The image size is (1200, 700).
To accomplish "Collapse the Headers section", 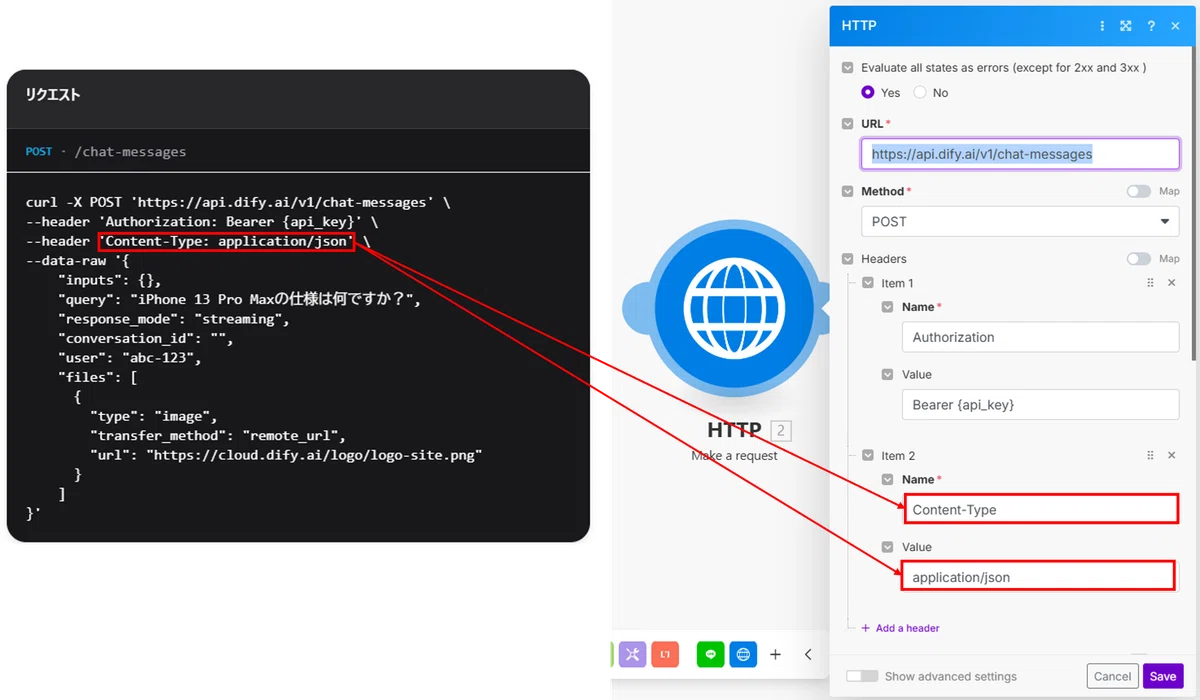I will (x=848, y=259).
